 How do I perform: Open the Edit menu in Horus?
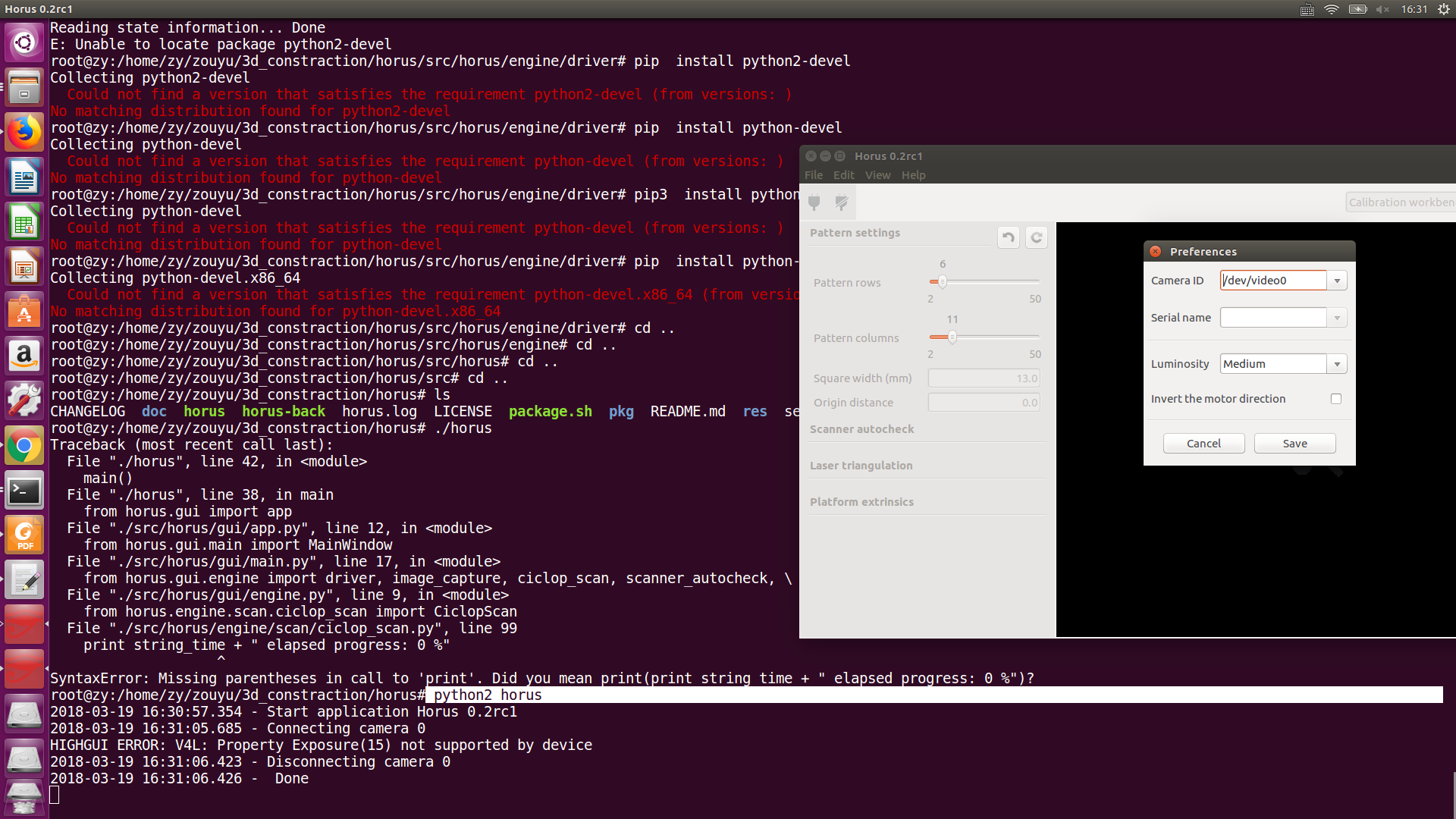843,175
